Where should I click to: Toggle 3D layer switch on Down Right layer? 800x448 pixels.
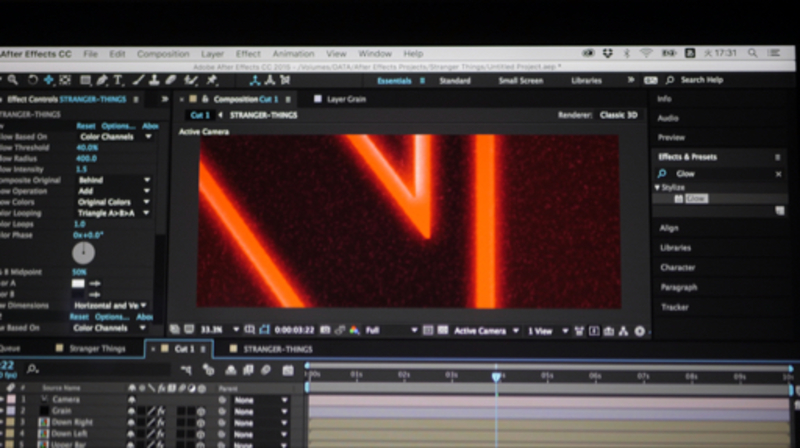click(x=201, y=423)
